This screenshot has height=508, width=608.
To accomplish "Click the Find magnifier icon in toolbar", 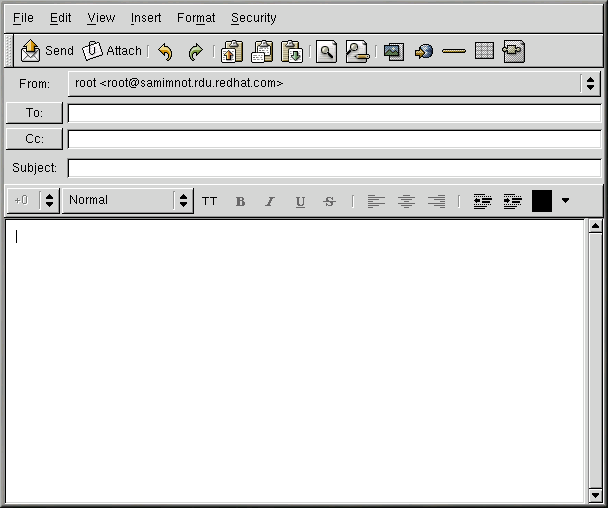I will click(327, 51).
